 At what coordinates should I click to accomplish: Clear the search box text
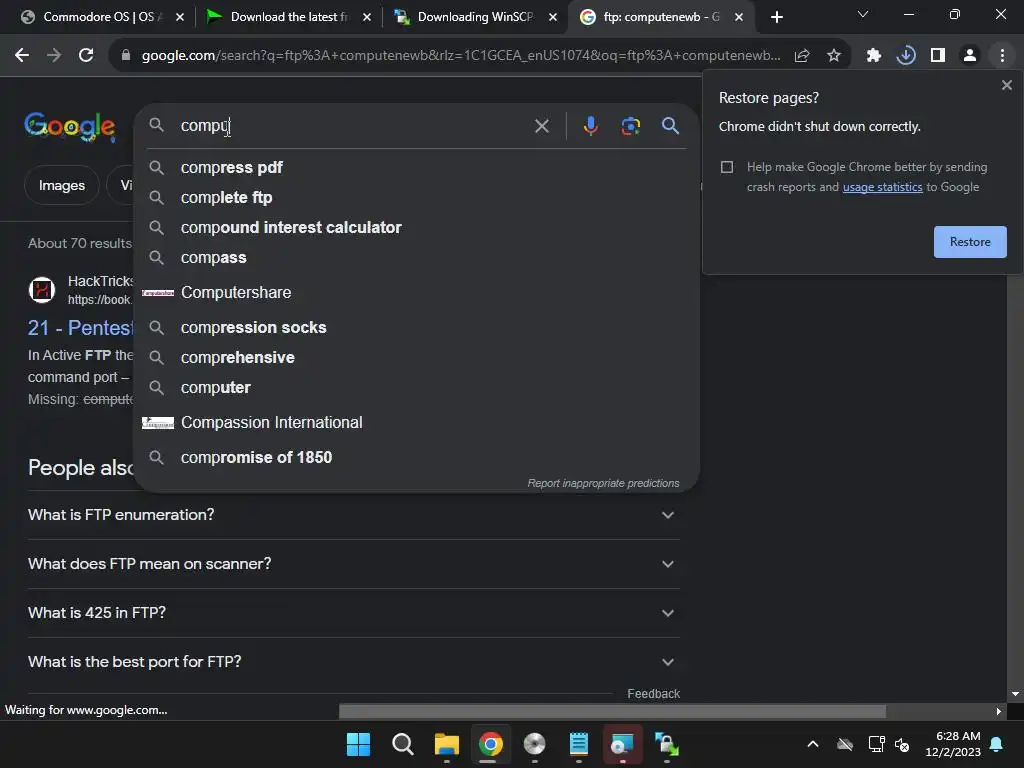point(541,125)
